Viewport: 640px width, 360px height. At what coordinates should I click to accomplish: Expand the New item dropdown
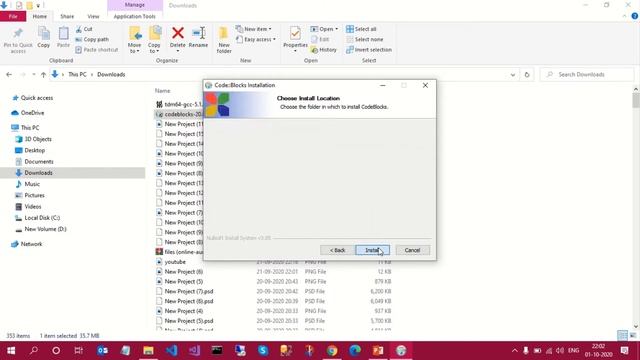253,29
